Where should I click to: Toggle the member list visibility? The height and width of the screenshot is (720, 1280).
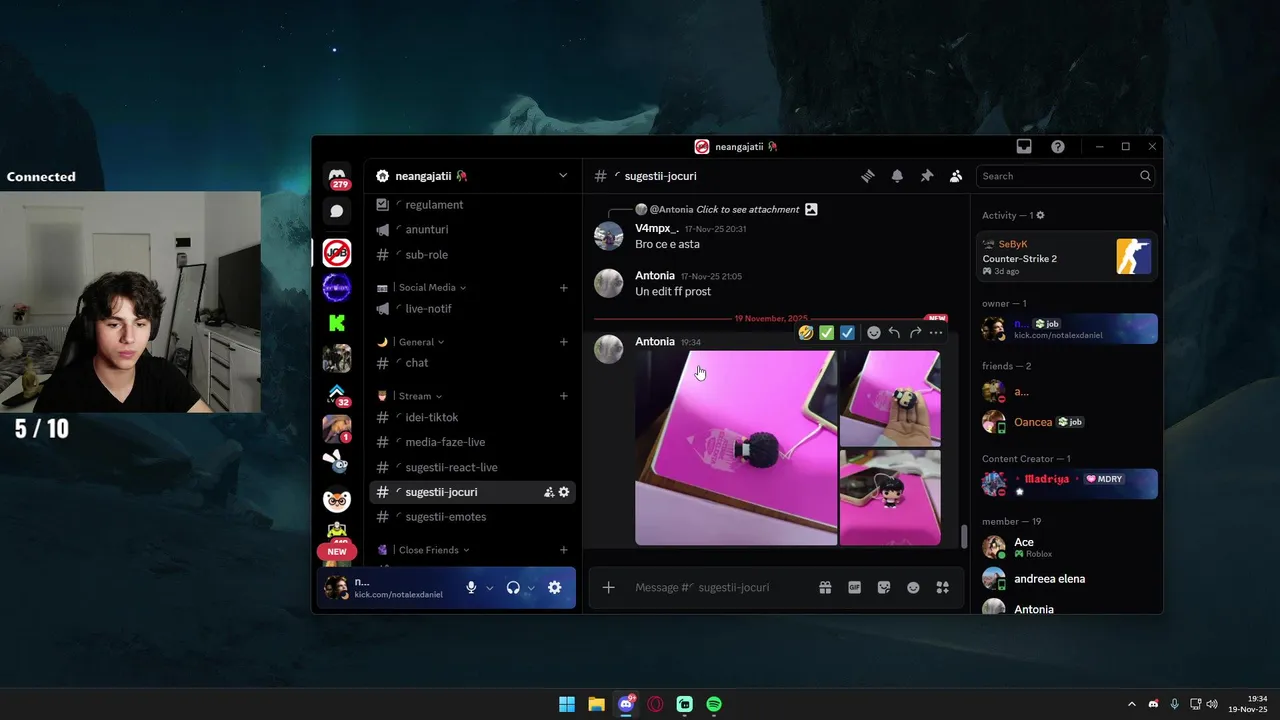(956, 176)
